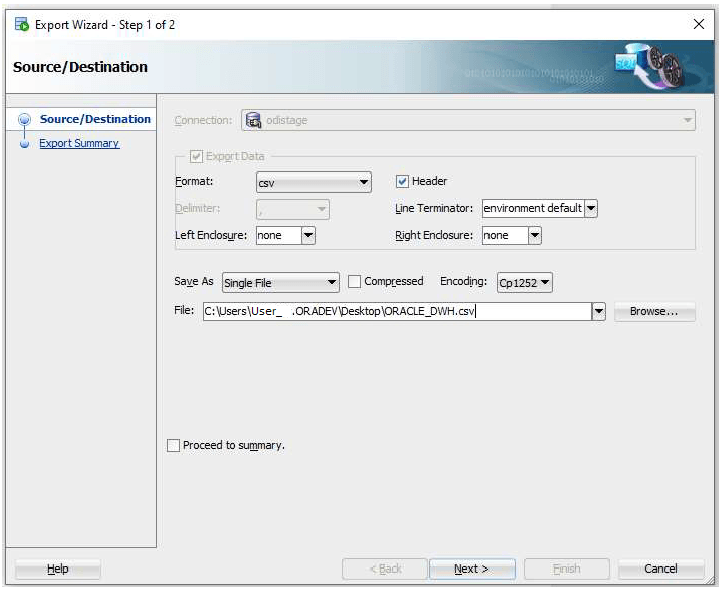The image size is (723, 589).
Task: Click the Browse... button
Action: 654,311
